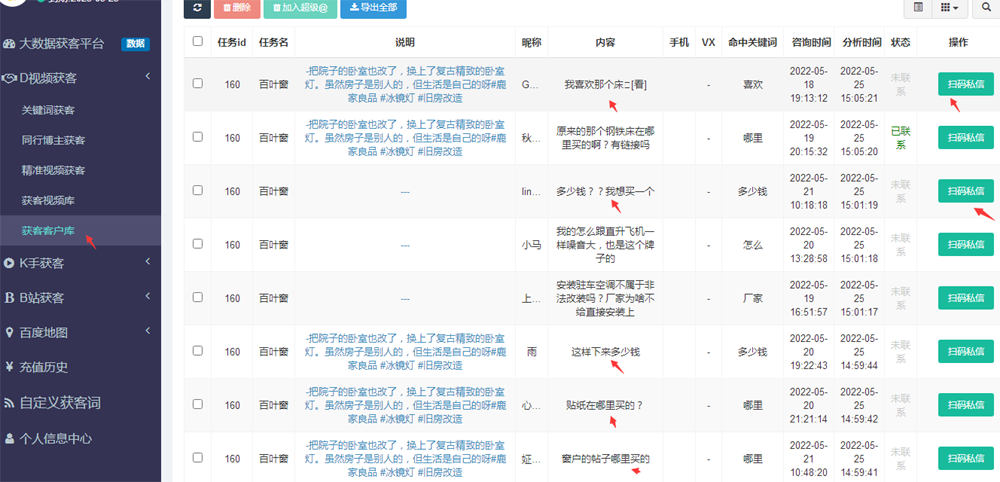Screen dimensions: 1000x482
Task: Click the play icon beside K手获客
Action: point(9,263)
